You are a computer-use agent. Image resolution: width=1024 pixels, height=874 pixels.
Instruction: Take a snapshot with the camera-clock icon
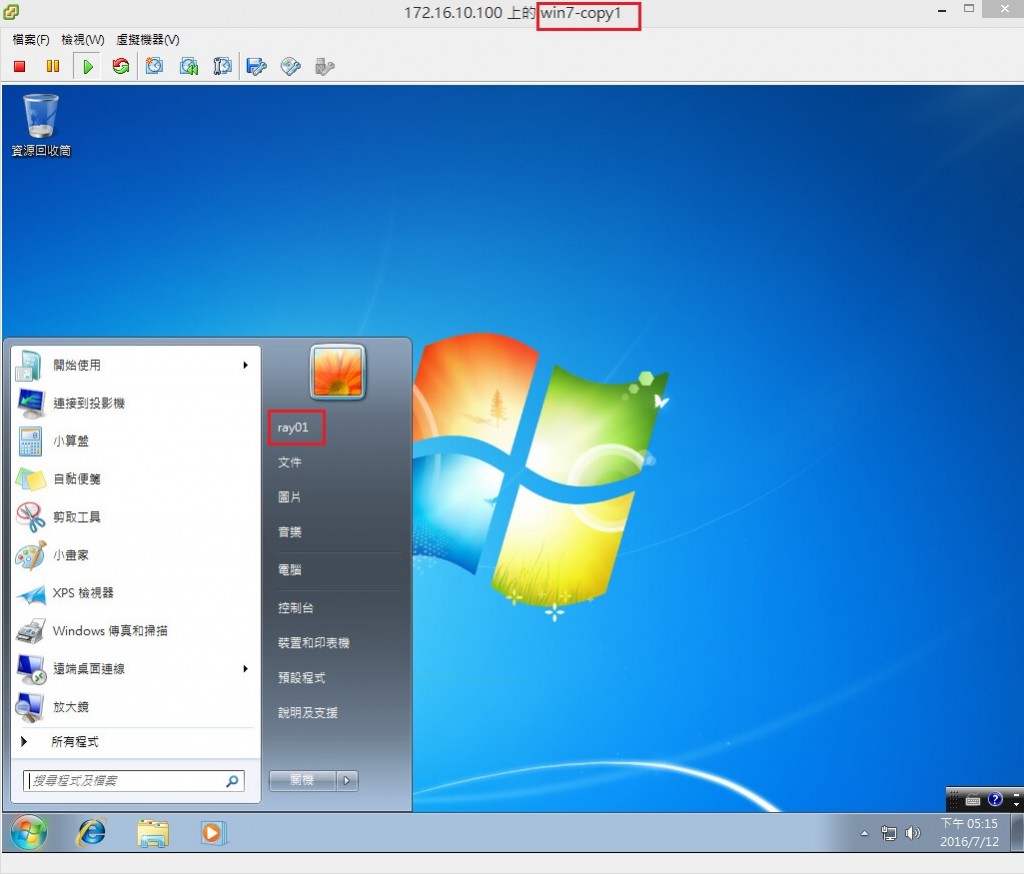pyautogui.click(x=154, y=66)
